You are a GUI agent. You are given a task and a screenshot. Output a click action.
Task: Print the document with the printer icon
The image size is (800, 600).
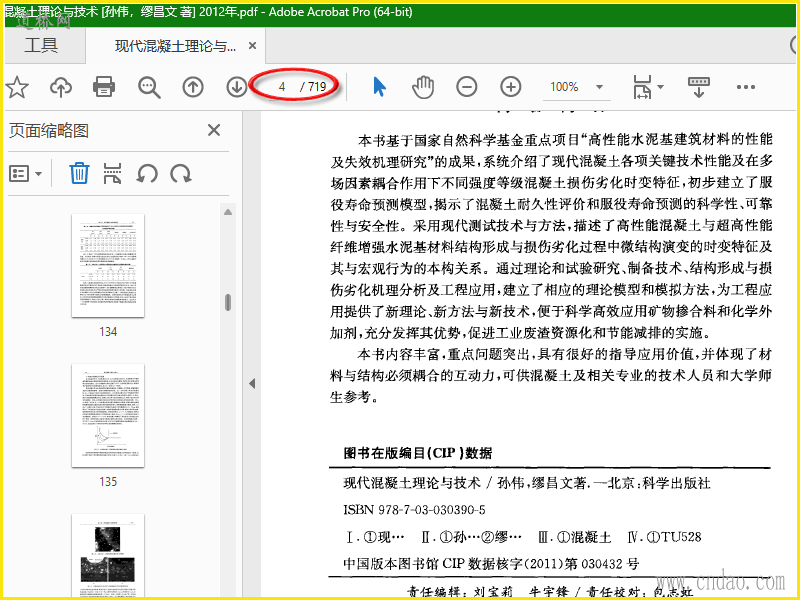click(104, 87)
